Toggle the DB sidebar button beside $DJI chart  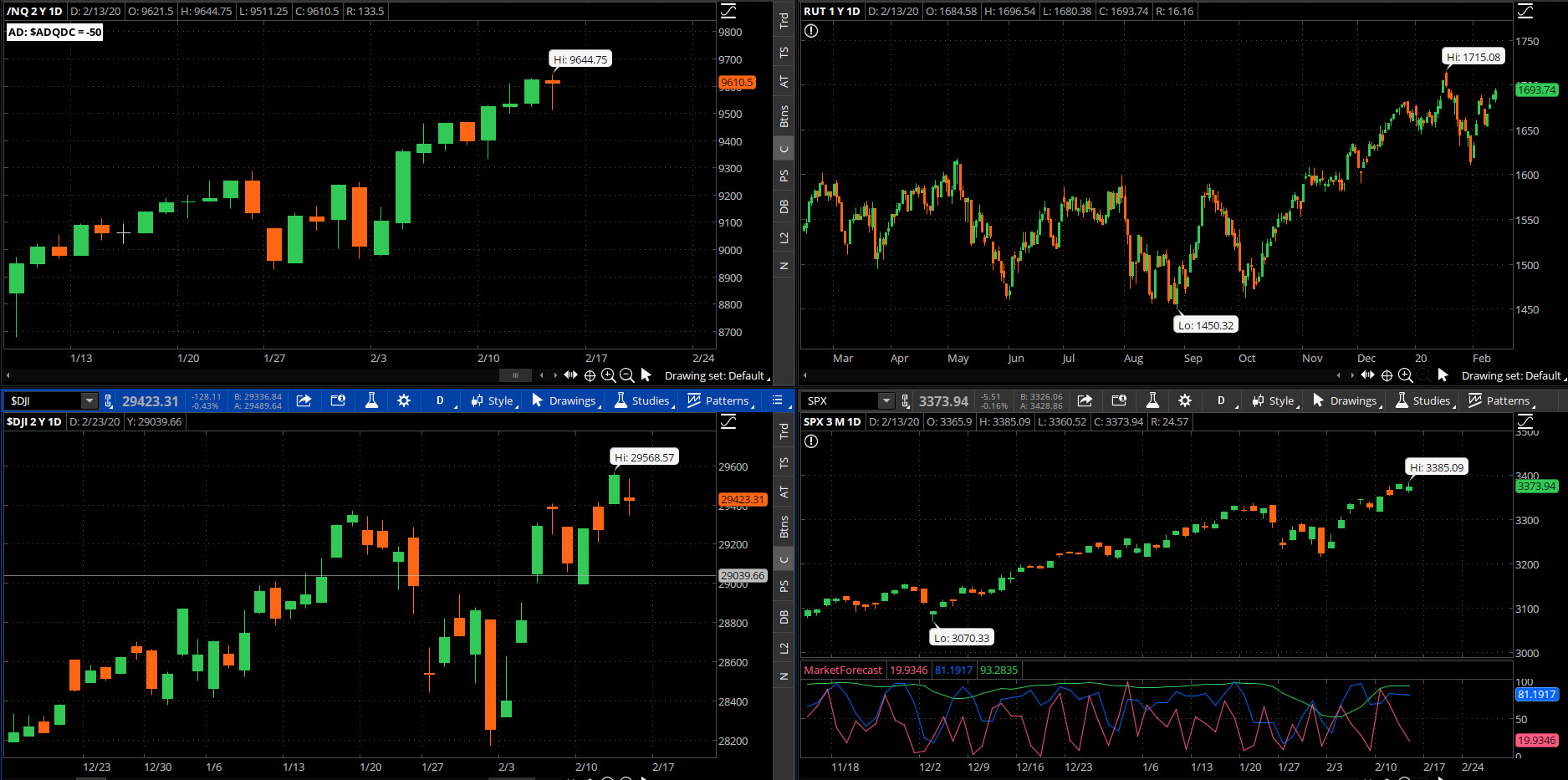(x=784, y=617)
